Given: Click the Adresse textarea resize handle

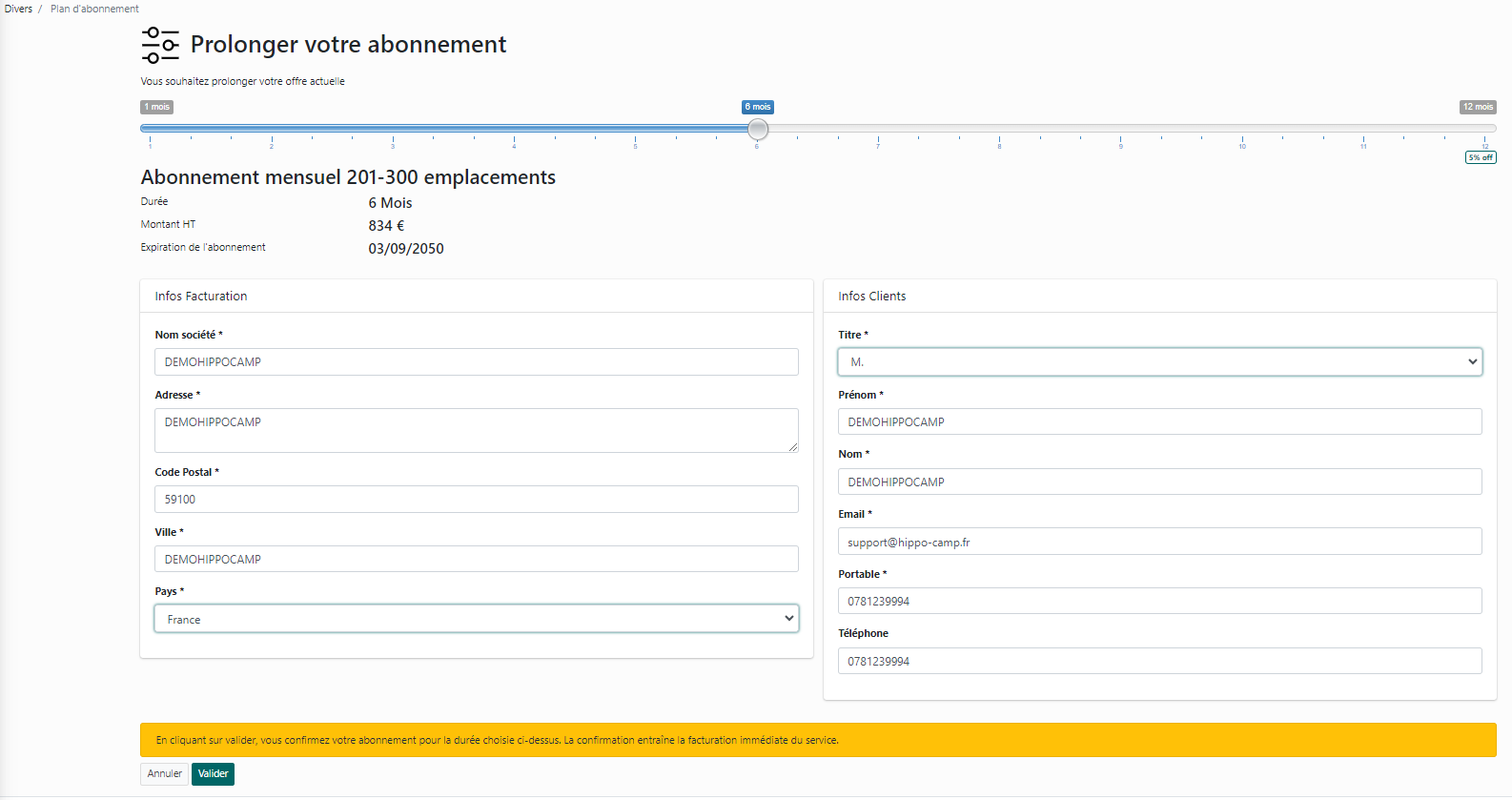Looking at the screenshot, I should coord(792,446).
